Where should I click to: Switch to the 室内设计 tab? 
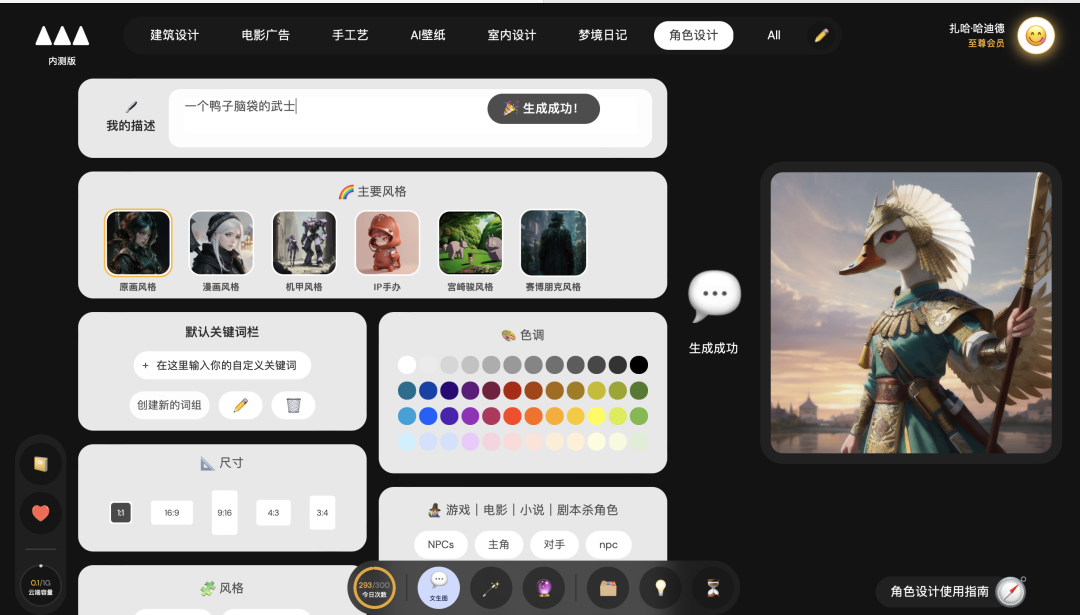[512, 35]
